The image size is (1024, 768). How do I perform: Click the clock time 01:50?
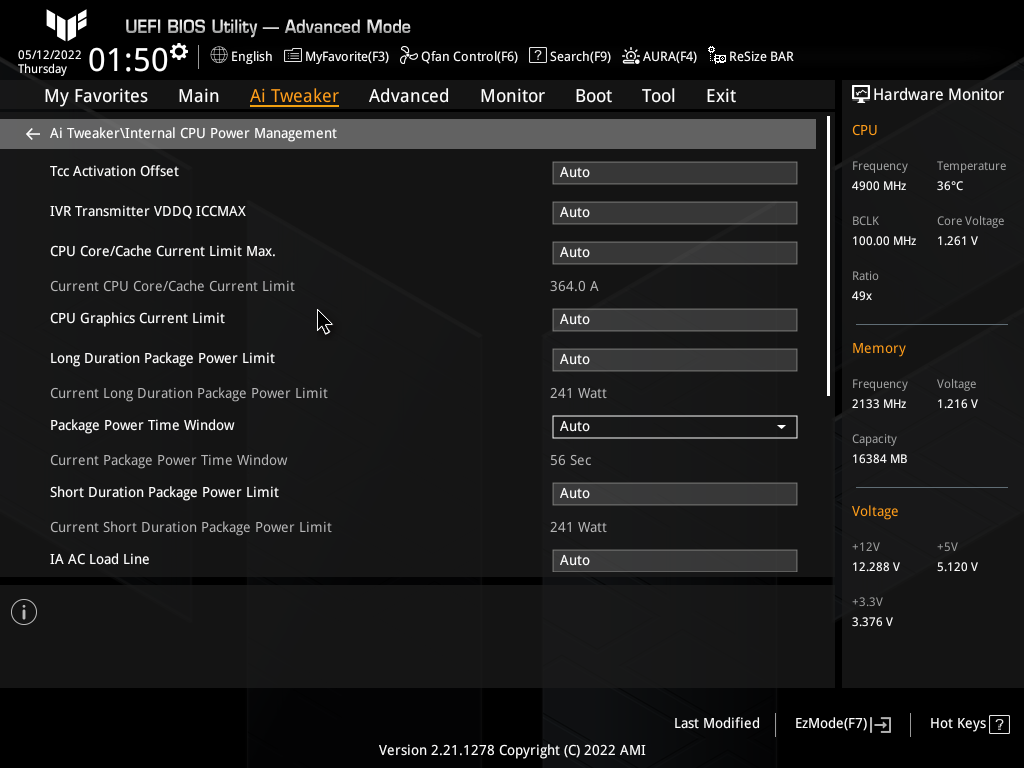point(129,59)
